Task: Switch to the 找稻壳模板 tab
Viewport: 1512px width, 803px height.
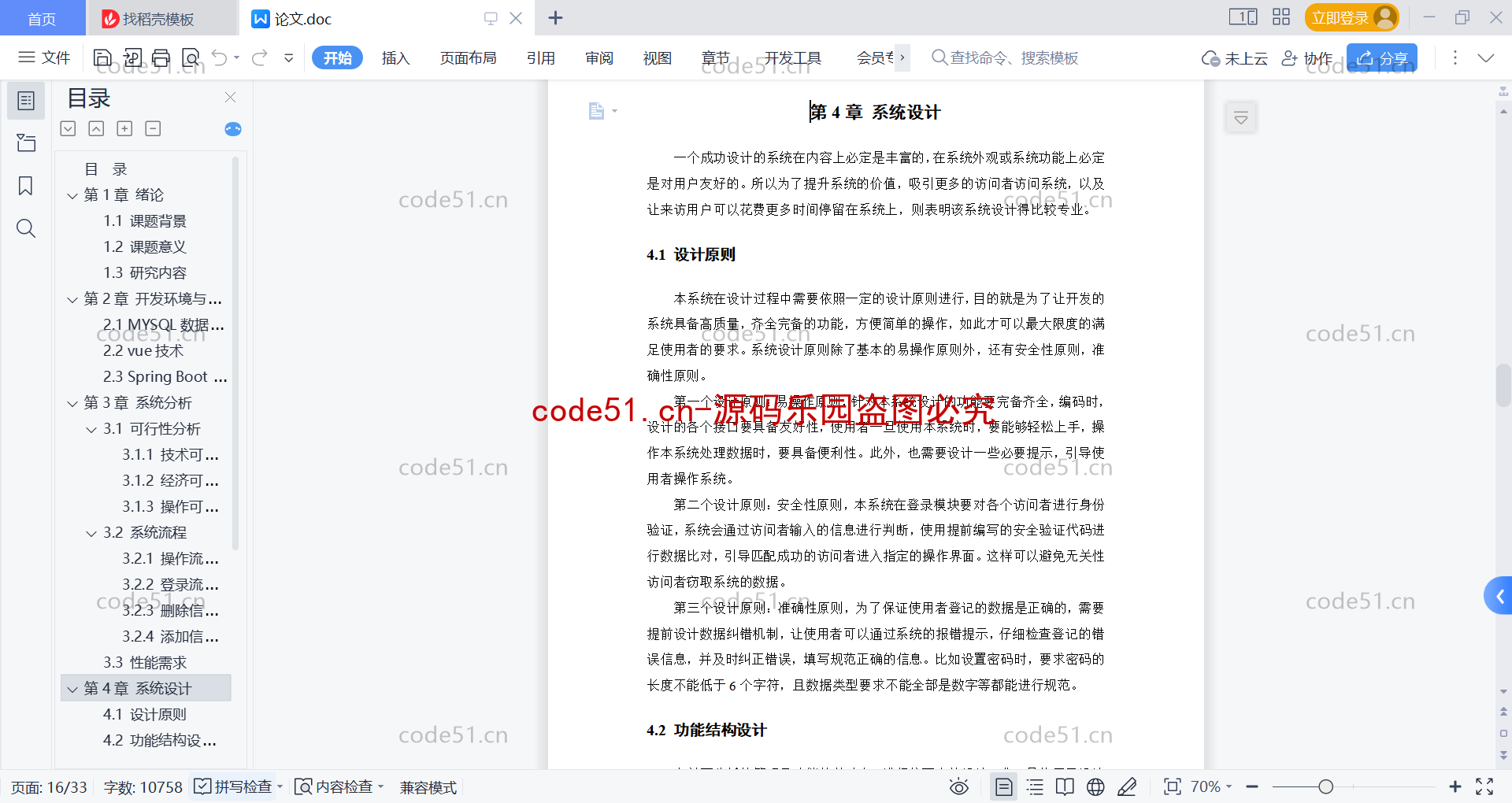Action: click(x=161, y=18)
